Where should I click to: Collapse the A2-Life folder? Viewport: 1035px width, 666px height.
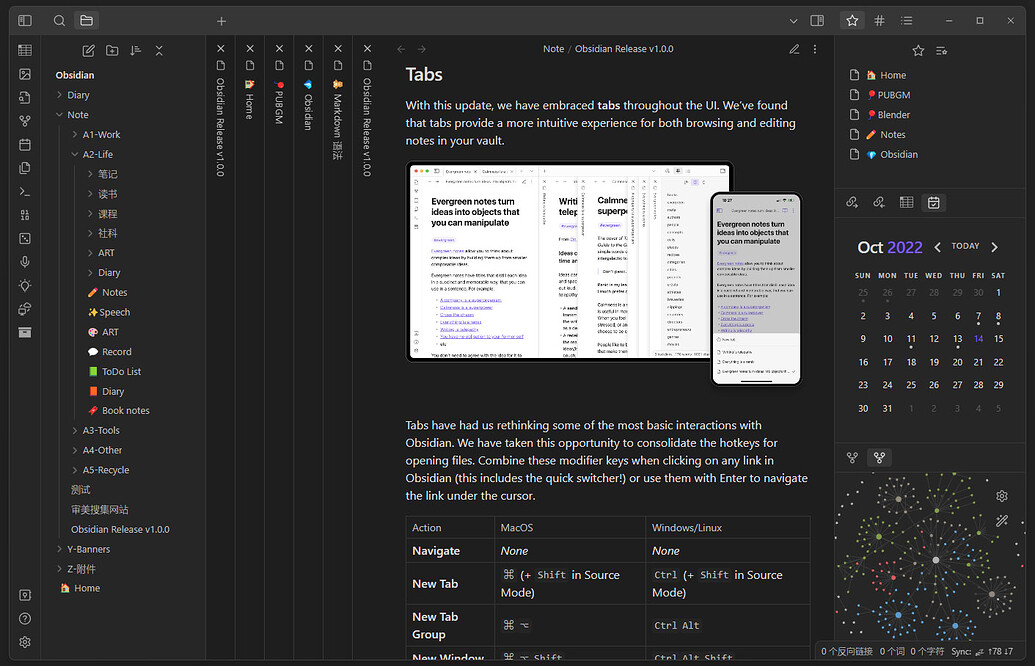pos(97,154)
